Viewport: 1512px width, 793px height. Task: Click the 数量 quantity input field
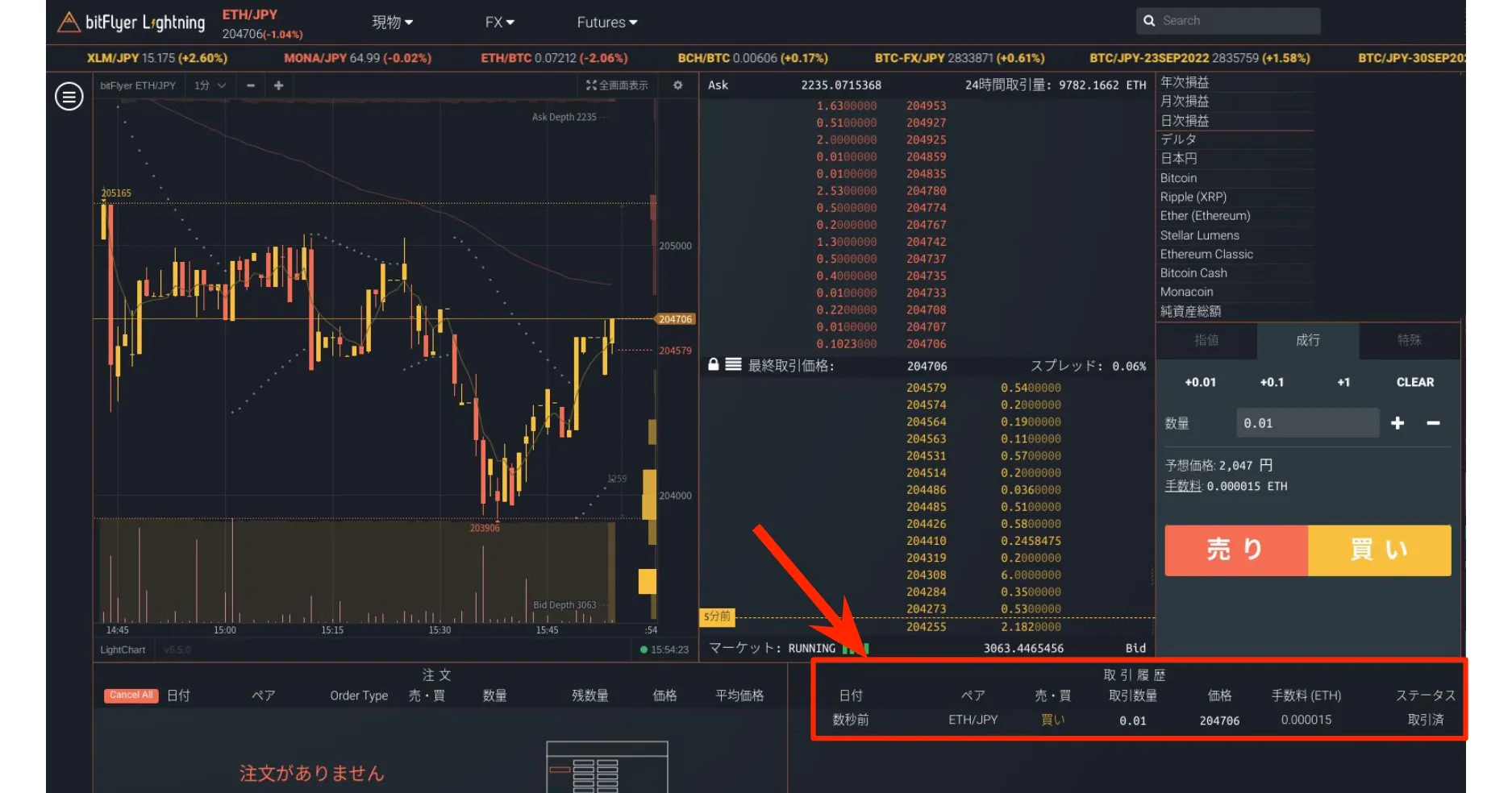point(1306,423)
